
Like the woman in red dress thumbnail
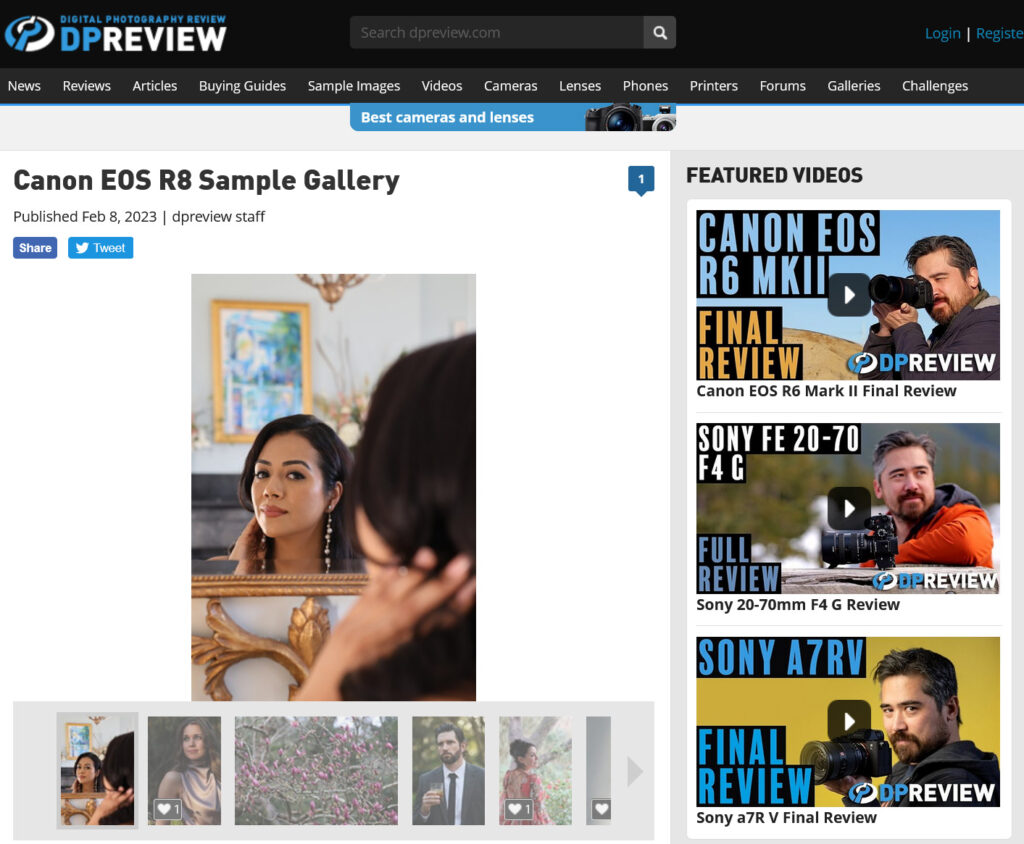518,809
